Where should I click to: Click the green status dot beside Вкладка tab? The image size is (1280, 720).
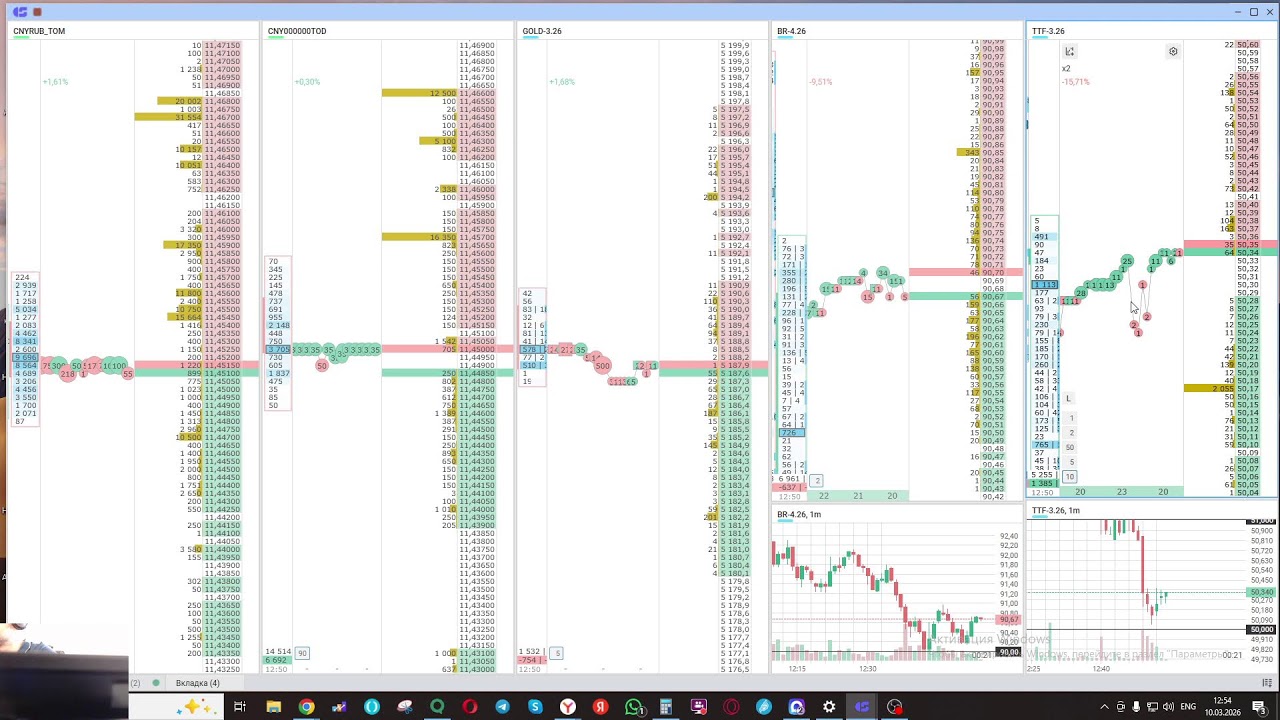click(156, 683)
